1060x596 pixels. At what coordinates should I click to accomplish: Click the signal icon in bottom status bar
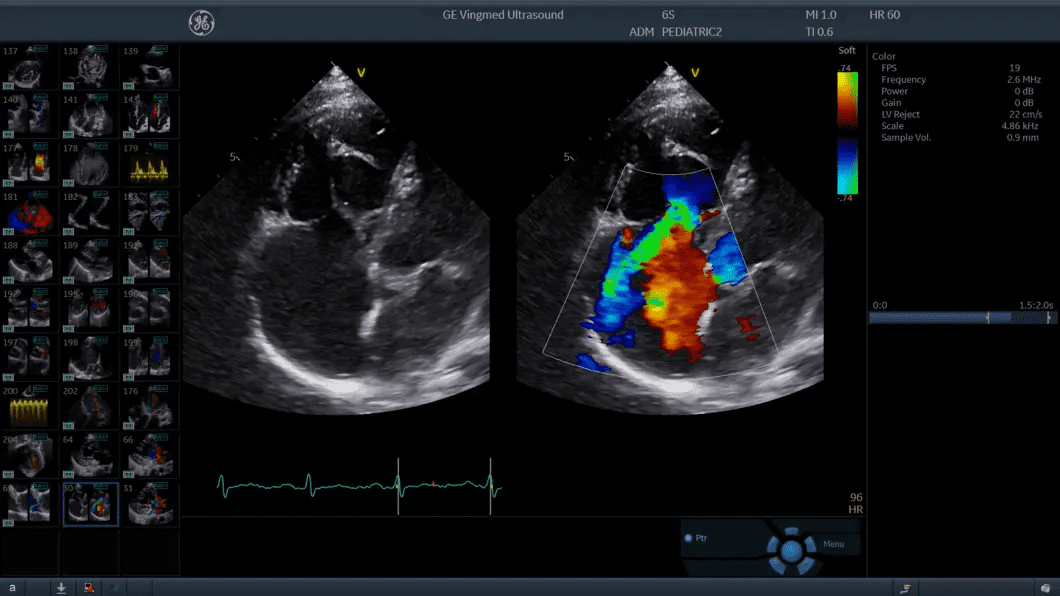[x=905, y=588]
